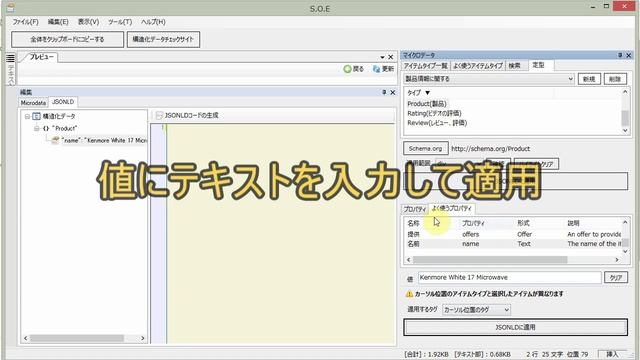Collapse the "Product" tree node
Viewport: 640px width, 360px height.
(x=36, y=128)
